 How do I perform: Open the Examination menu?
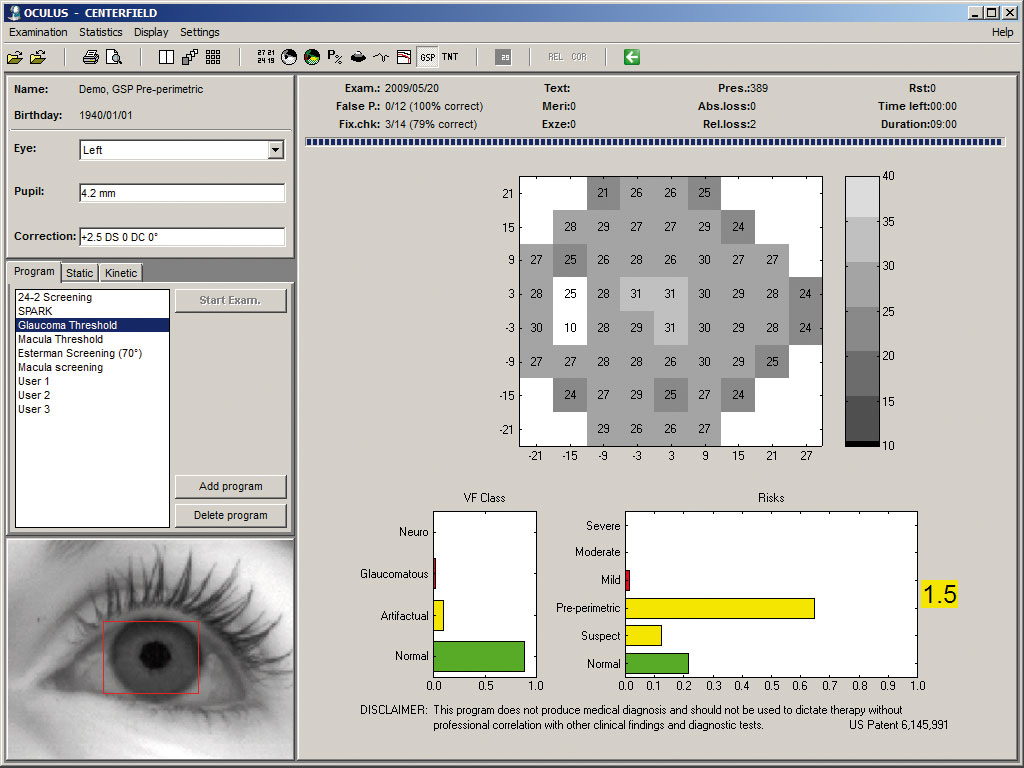(x=38, y=32)
